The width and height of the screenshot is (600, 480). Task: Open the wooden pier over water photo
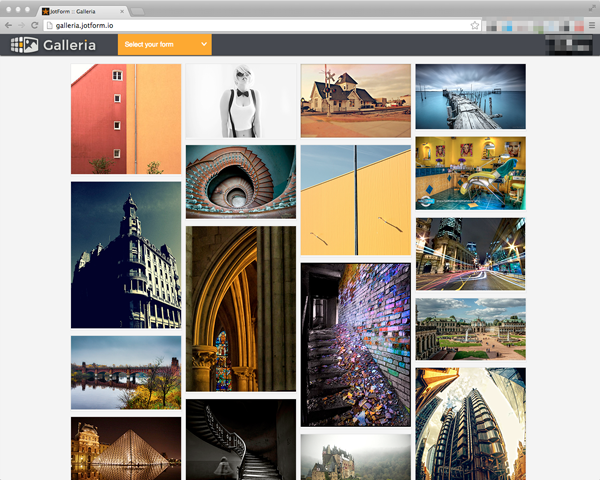click(x=471, y=96)
